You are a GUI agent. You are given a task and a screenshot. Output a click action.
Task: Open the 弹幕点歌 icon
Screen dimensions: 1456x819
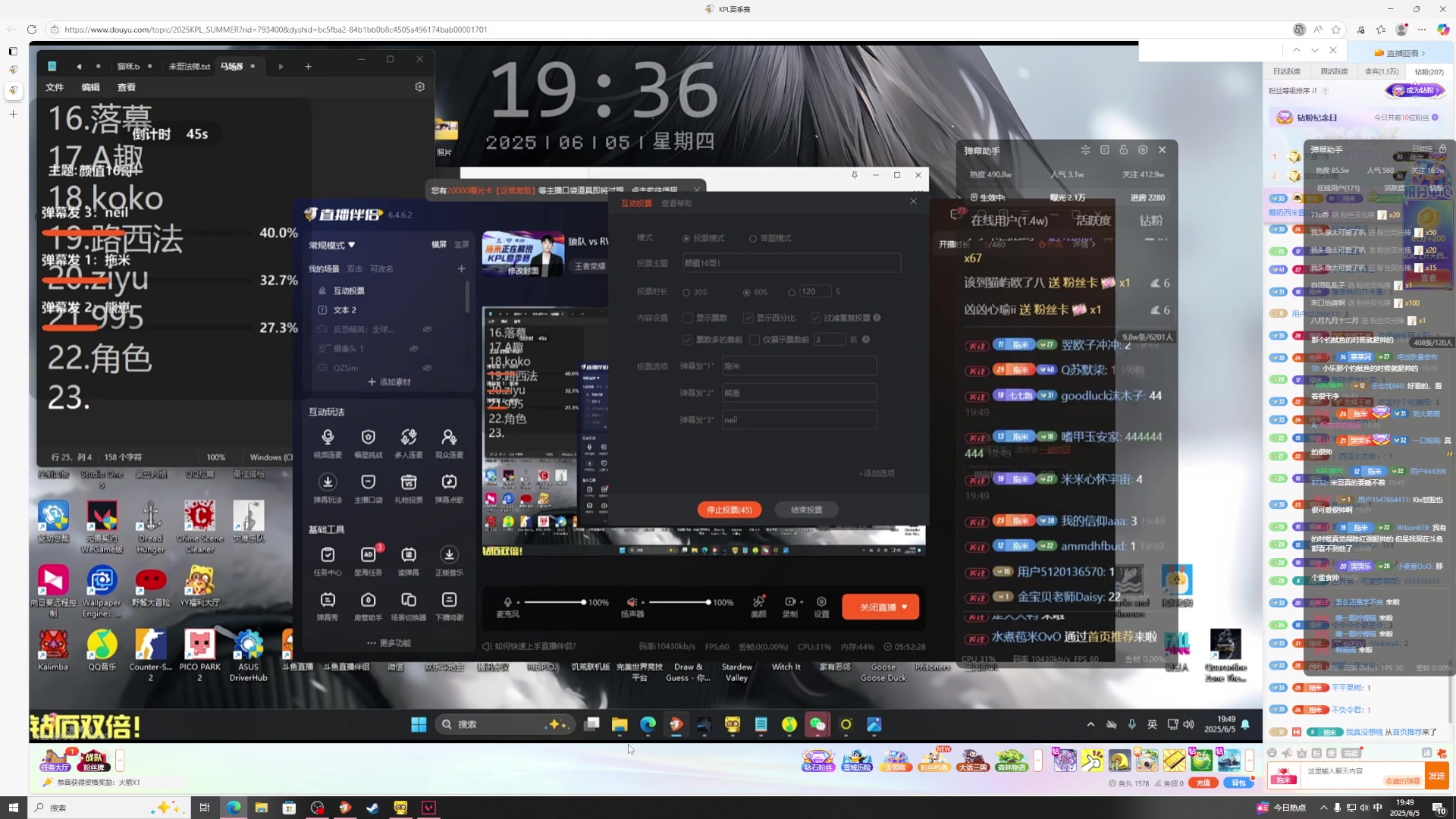tap(449, 488)
